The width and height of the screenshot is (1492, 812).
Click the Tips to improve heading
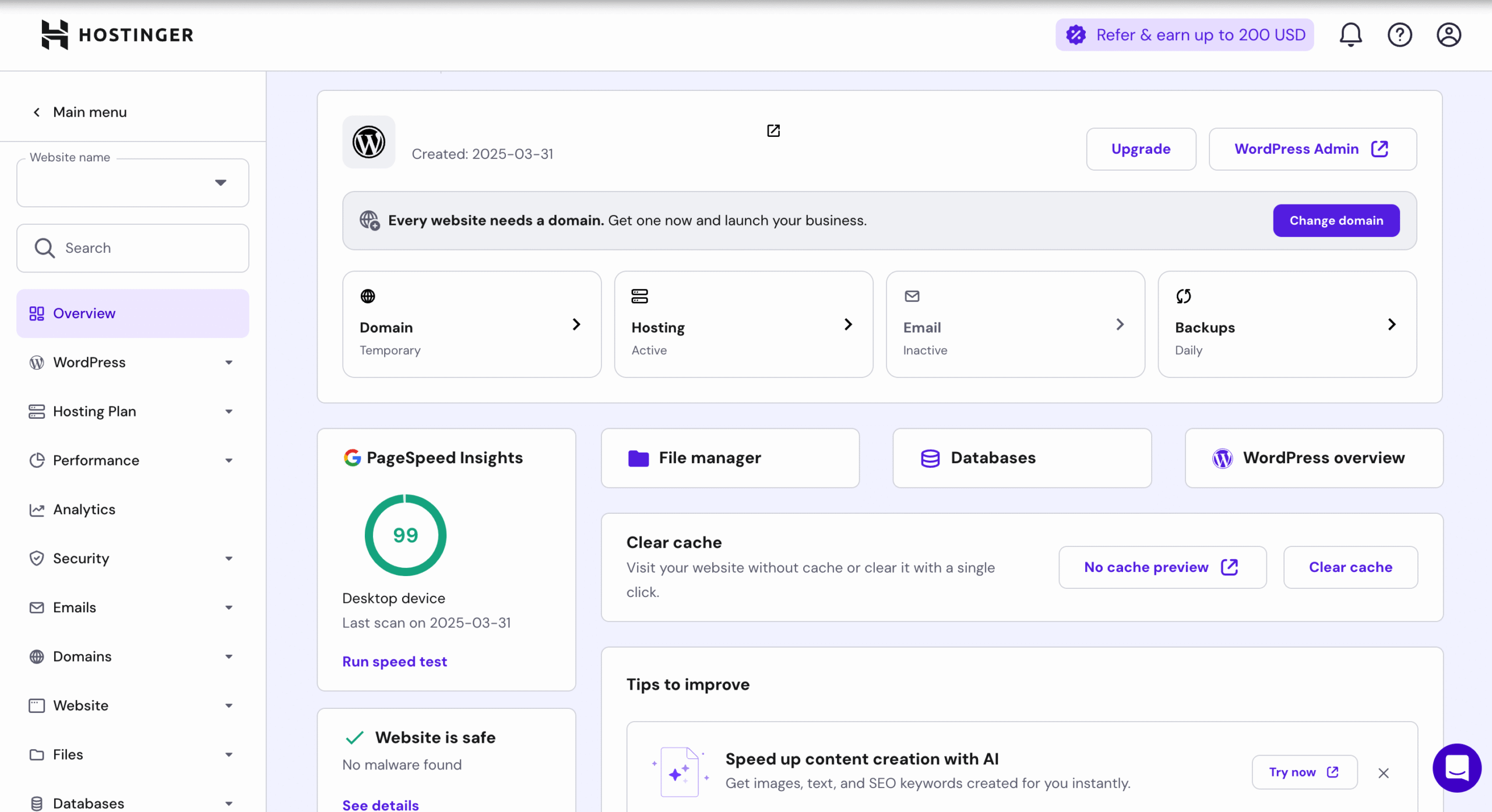coord(688,684)
